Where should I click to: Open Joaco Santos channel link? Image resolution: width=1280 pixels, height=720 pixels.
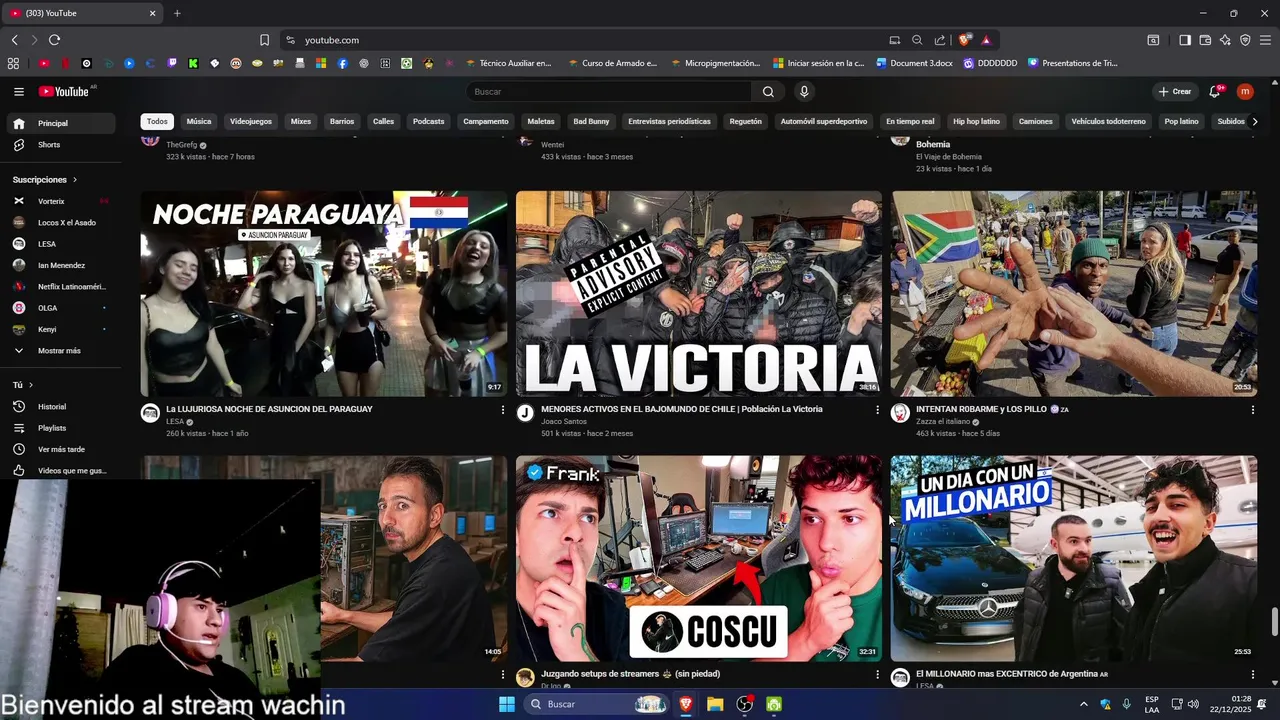[562, 422]
